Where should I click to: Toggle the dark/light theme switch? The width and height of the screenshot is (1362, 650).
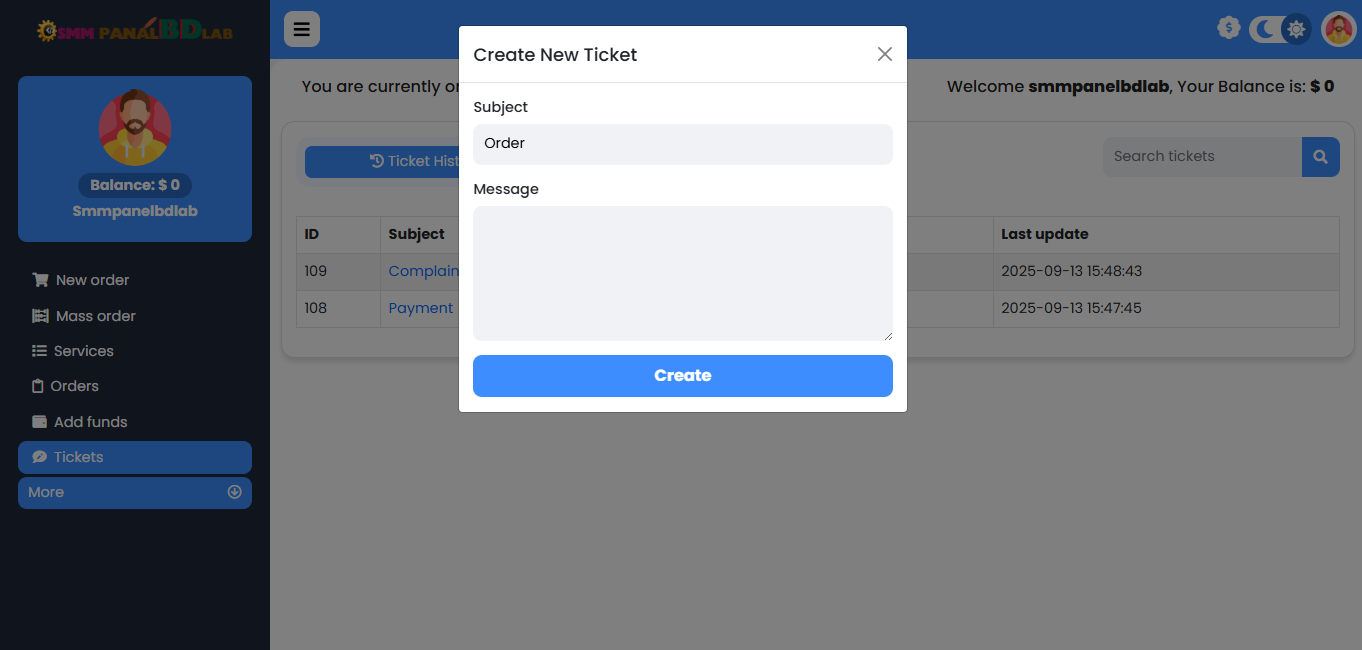[x=1281, y=29]
